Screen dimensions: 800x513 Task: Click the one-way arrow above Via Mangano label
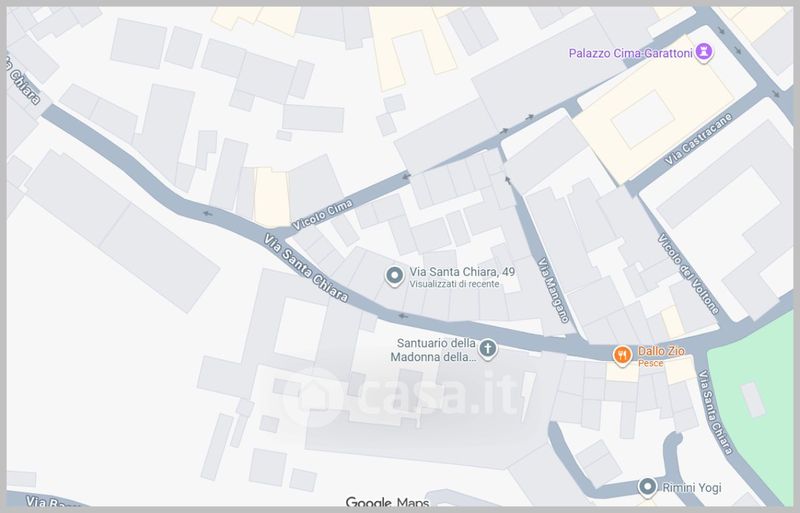(x=508, y=179)
